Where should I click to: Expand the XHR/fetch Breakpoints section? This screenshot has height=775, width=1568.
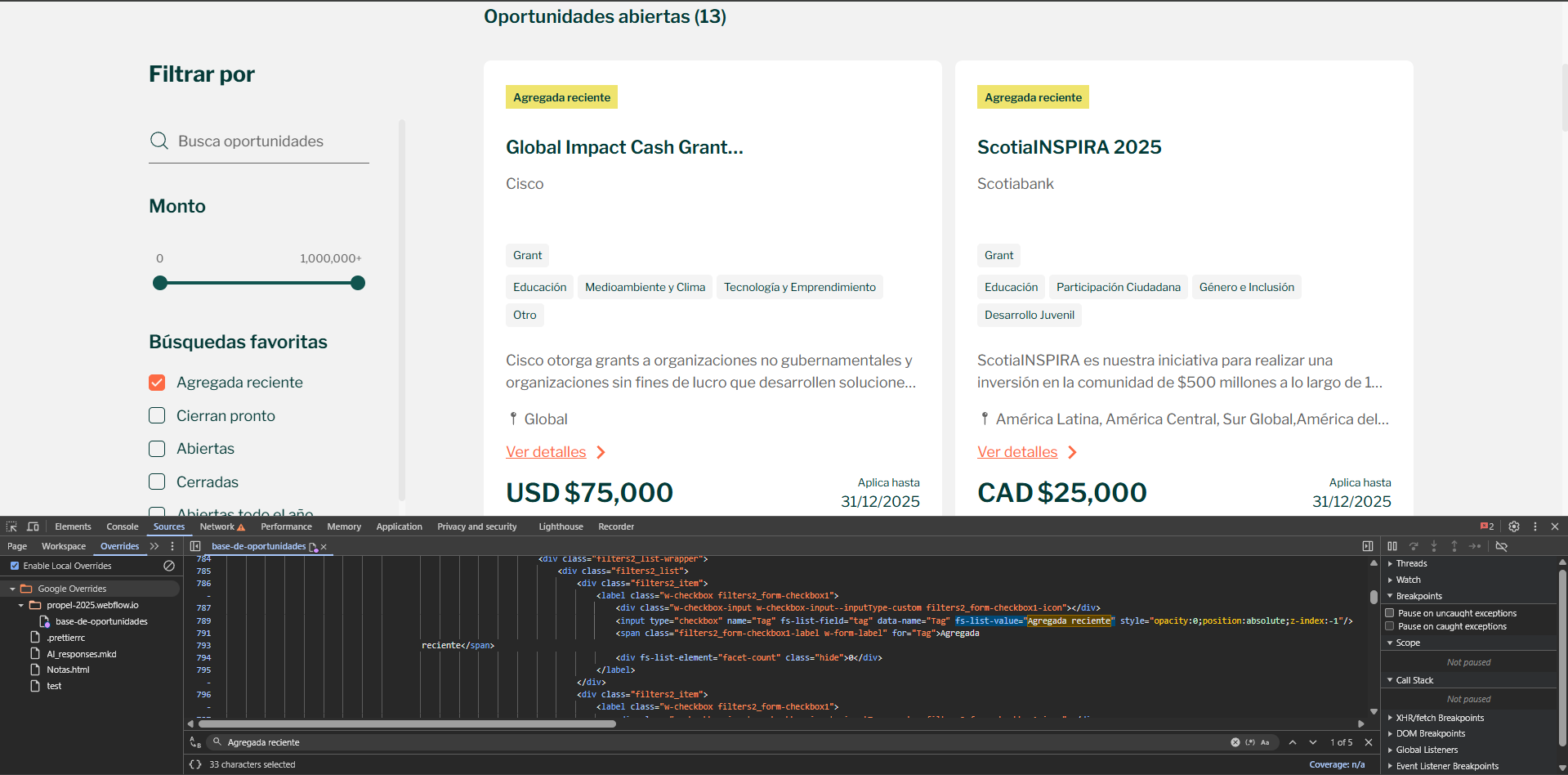coord(1390,718)
